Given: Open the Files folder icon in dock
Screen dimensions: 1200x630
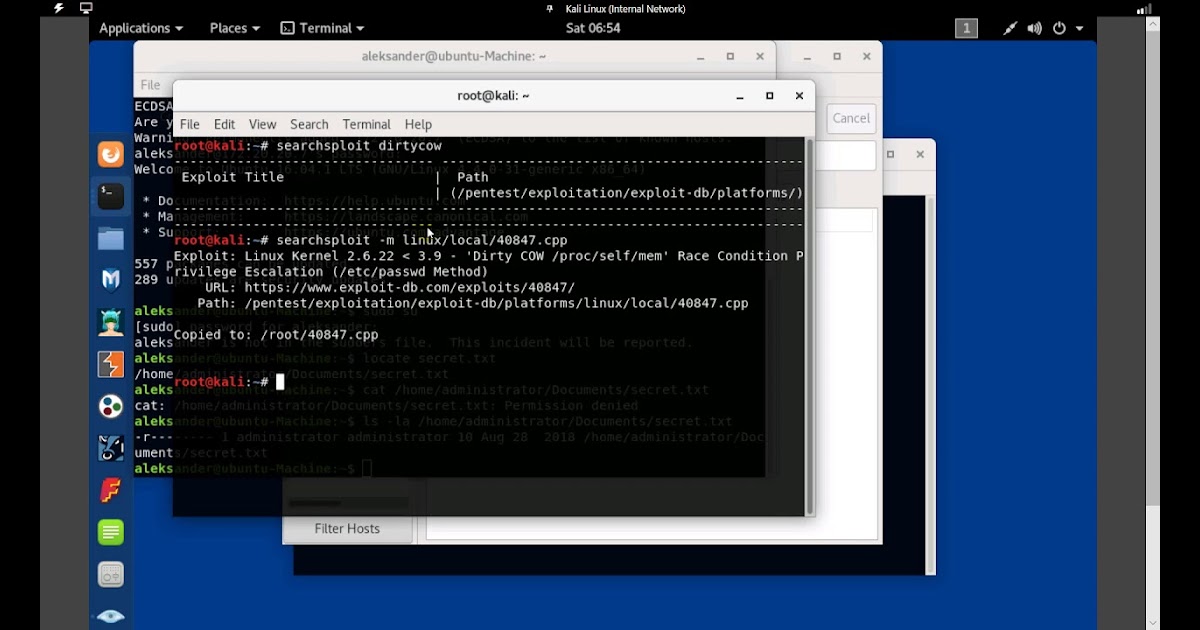Looking at the screenshot, I should tap(111, 239).
